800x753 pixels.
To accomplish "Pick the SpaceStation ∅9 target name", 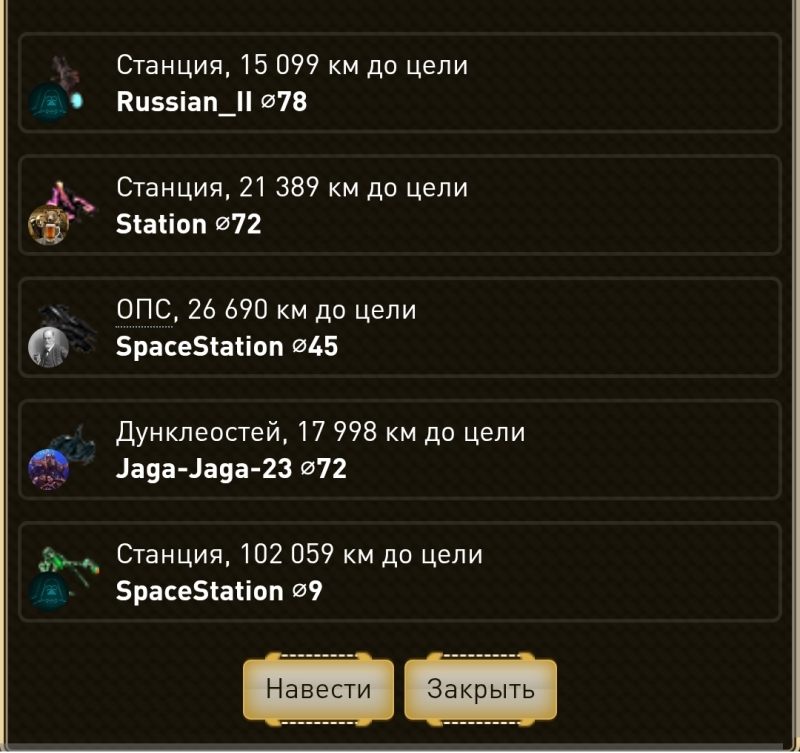I will [219, 591].
